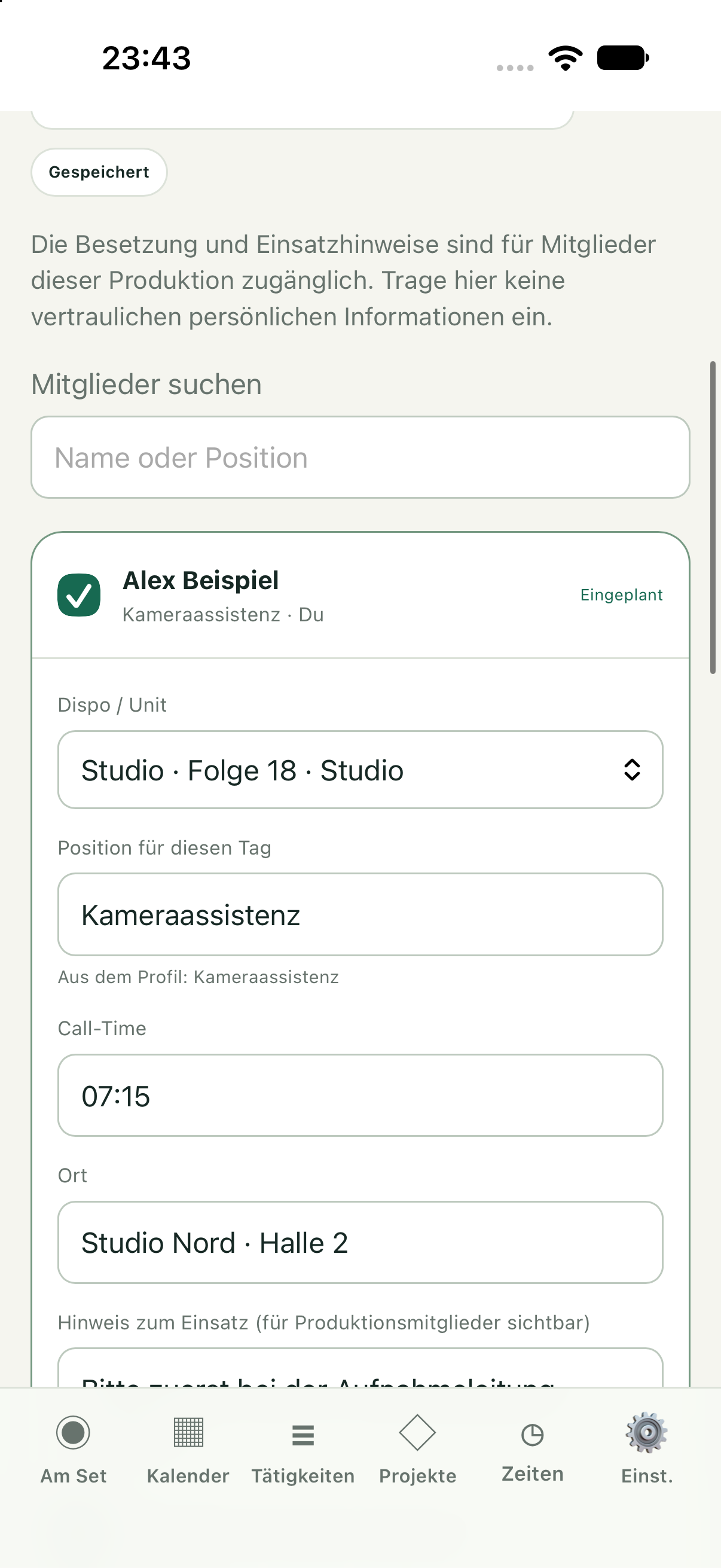The image size is (721, 1568).
Task: Open the Kalender grid icon
Action: (188, 1432)
